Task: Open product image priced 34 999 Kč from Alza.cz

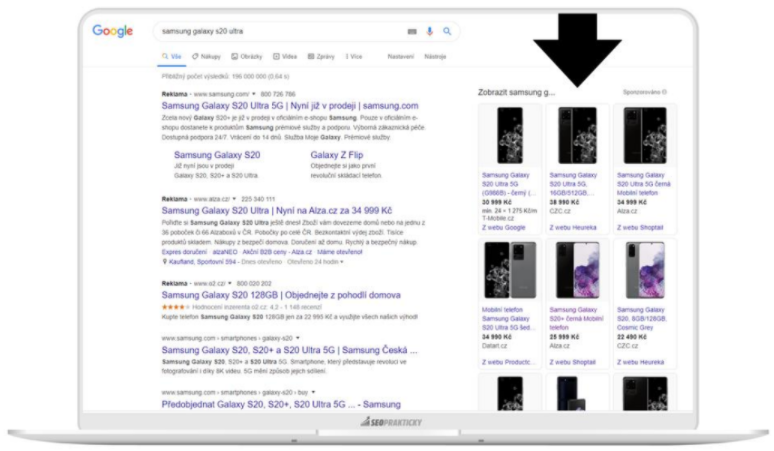Action: pyautogui.click(x=645, y=136)
